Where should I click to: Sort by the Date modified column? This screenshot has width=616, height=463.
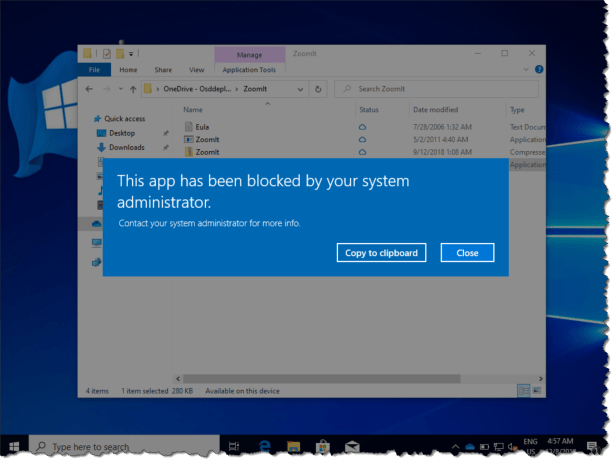click(x=434, y=109)
